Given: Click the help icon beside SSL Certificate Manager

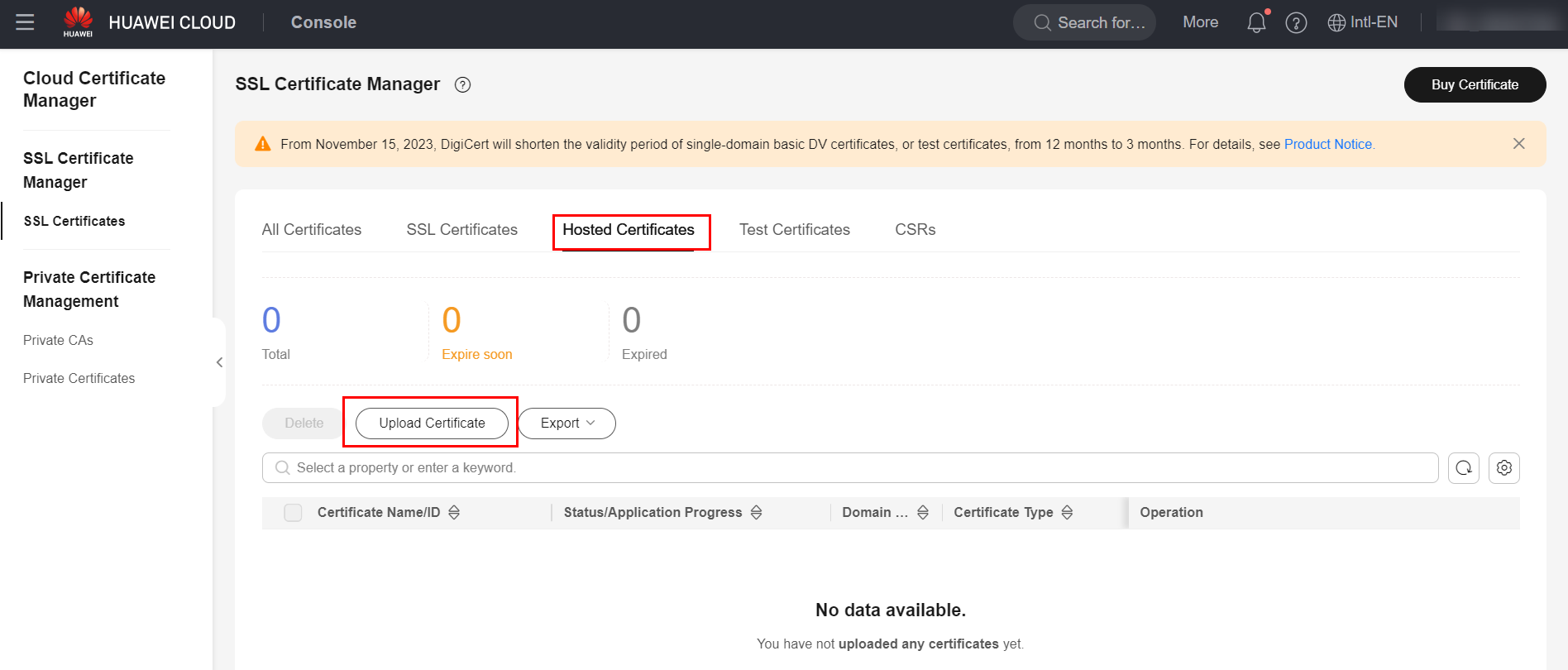Looking at the screenshot, I should click(x=463, y=84).
